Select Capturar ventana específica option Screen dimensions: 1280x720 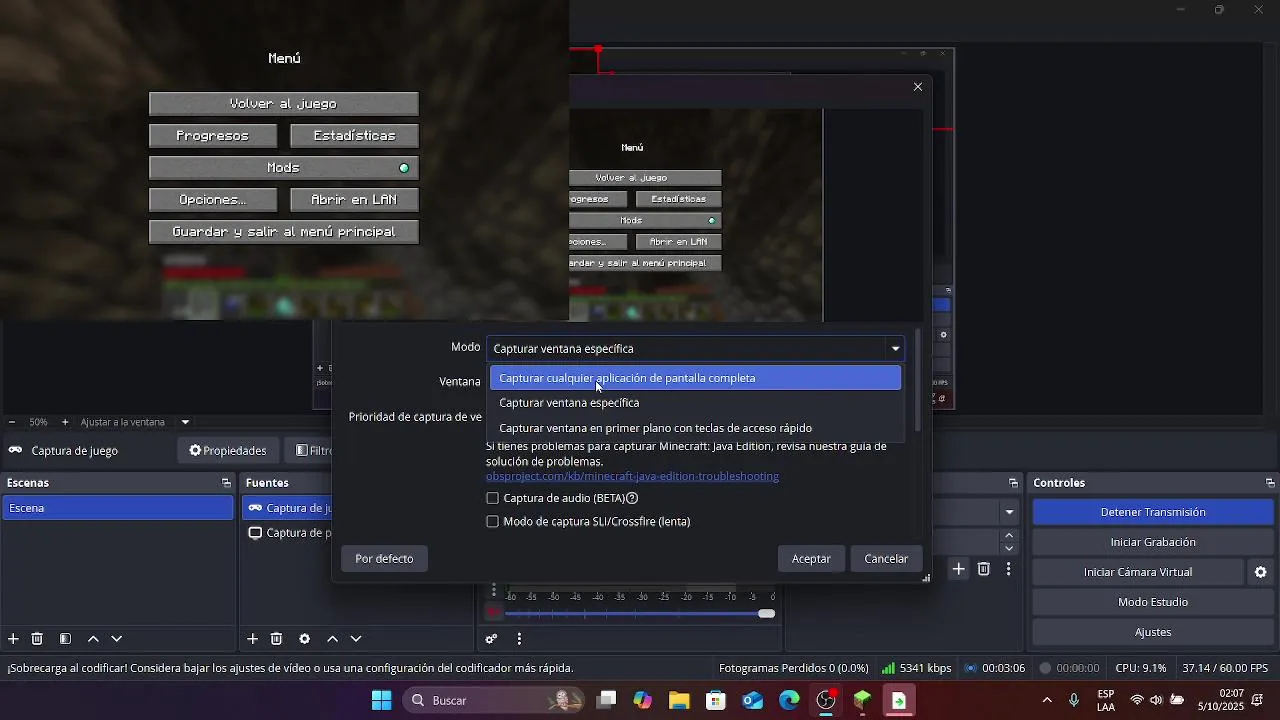(x=695, y=403)
